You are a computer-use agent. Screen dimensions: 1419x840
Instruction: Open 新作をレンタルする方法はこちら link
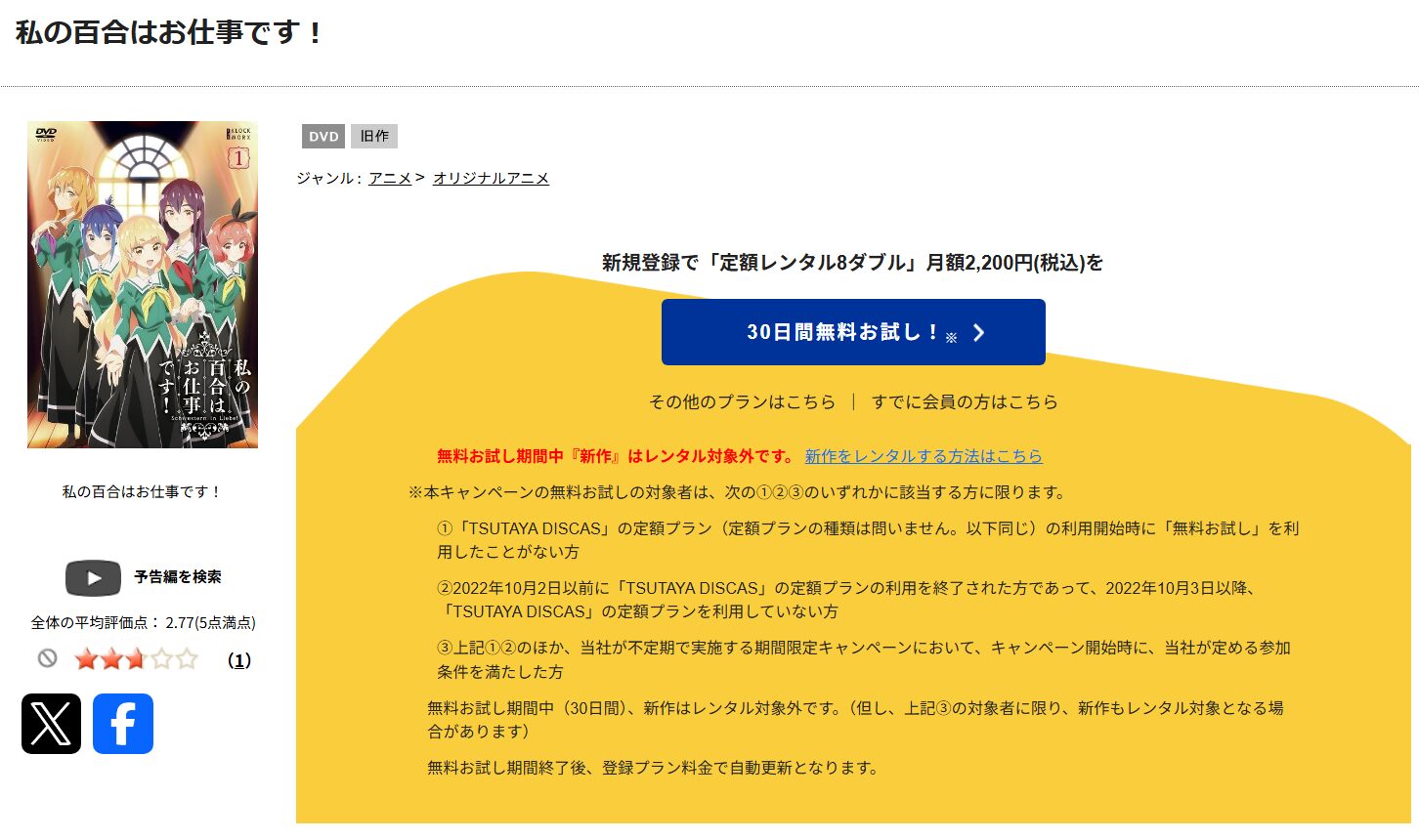(924, 455)
